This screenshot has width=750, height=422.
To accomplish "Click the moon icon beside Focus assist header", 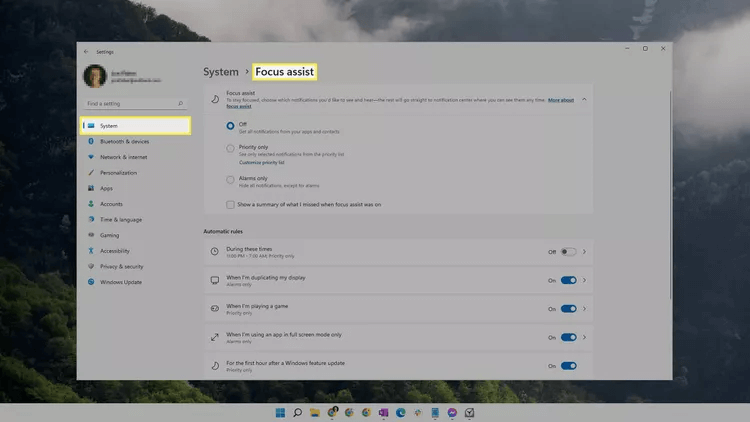I will click(x=215, y=99).
